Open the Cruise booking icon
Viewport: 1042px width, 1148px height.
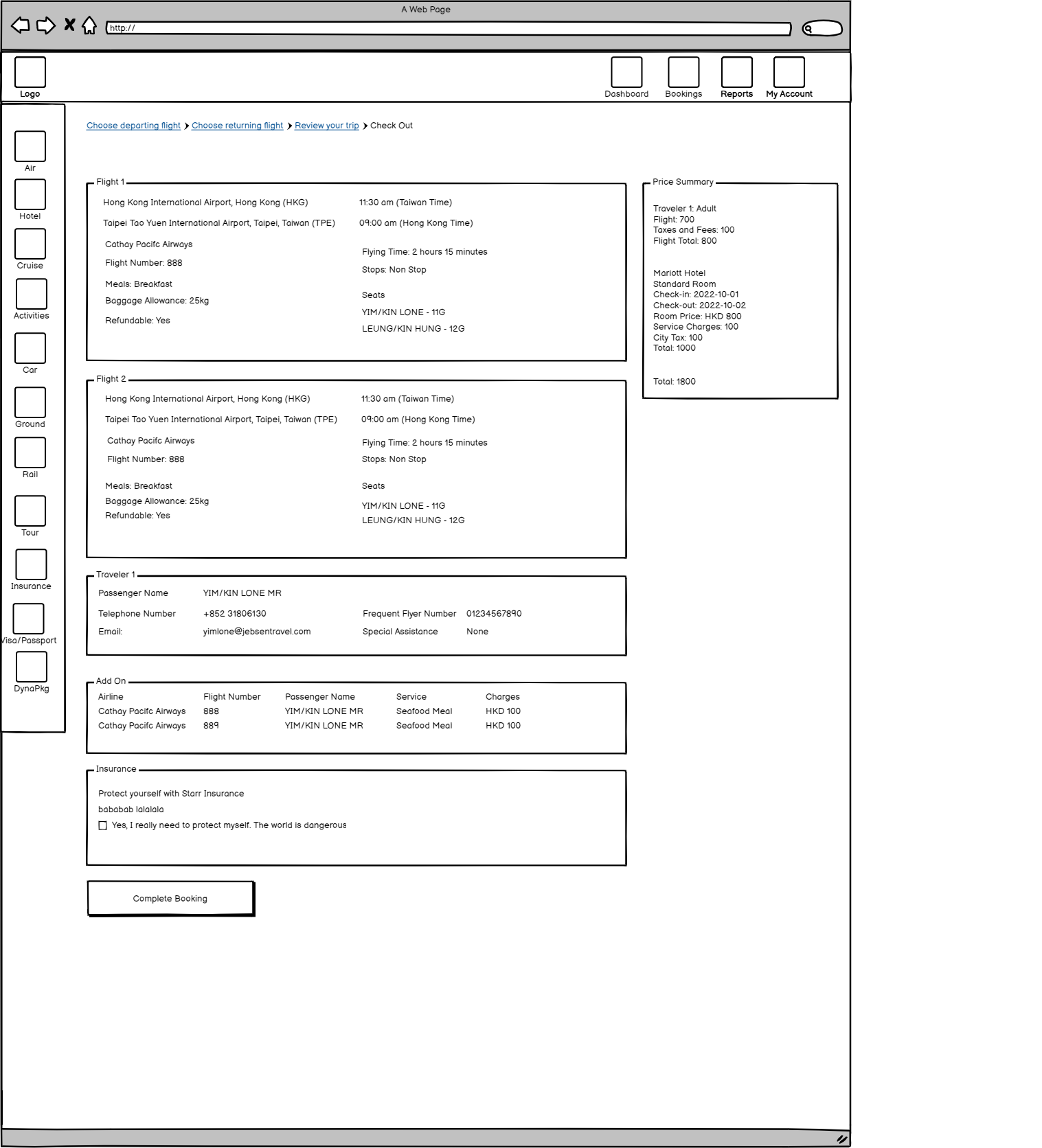pos(30,244)
